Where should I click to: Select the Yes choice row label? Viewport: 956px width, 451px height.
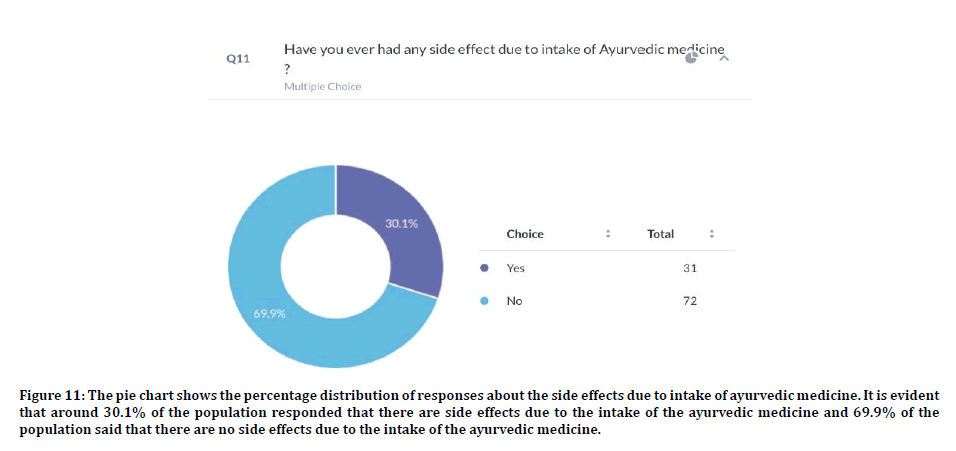tap(515, 268)
